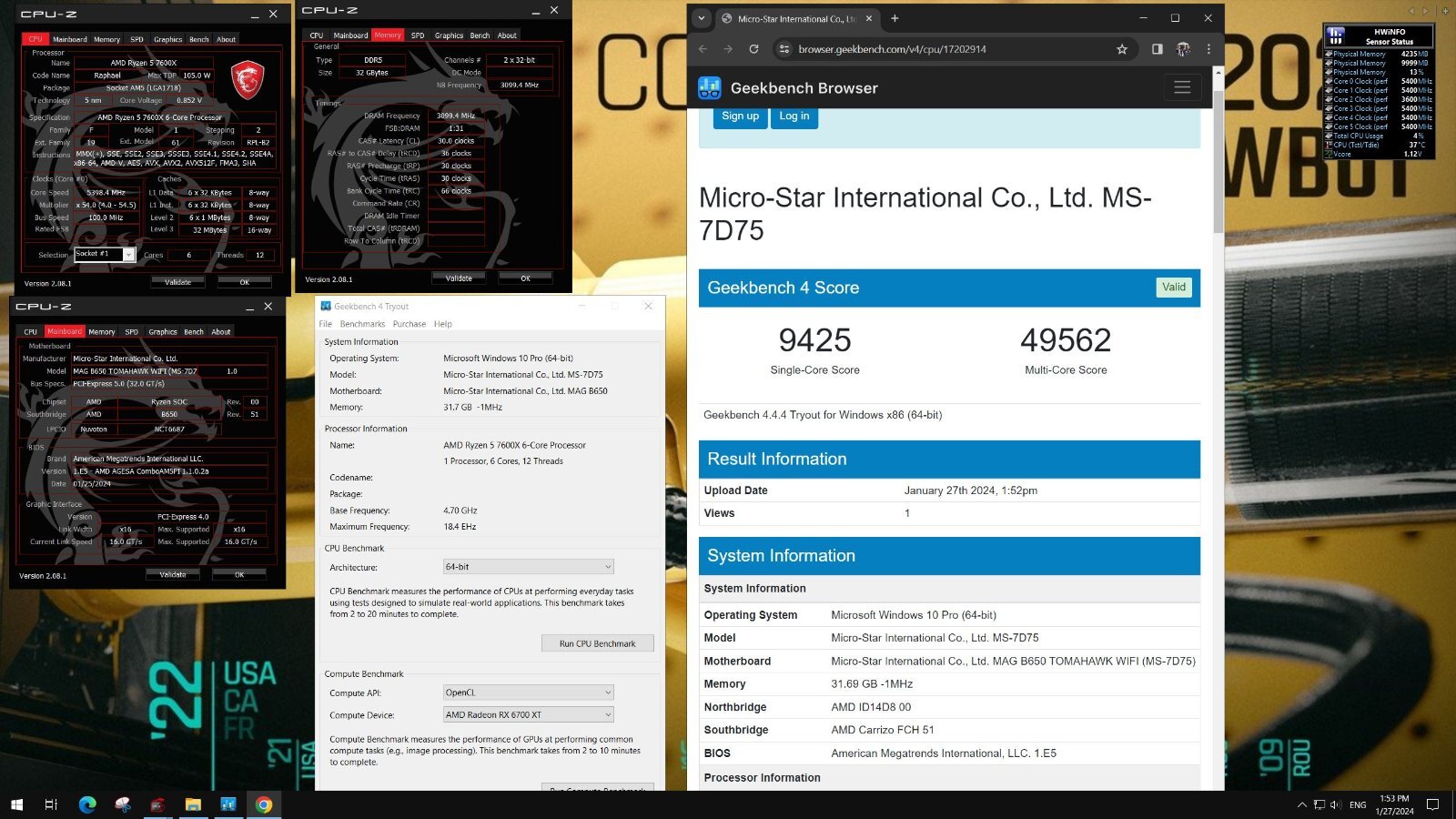Open File Explorer from taskbar
1456x819 pixels.
coord(193,804)
